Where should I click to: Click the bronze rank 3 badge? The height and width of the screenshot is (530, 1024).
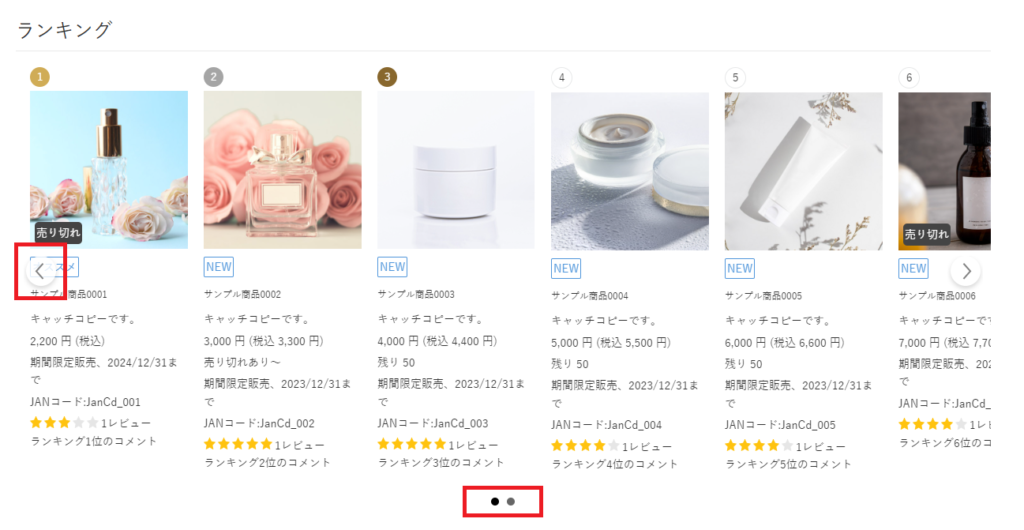pos(387,77)
